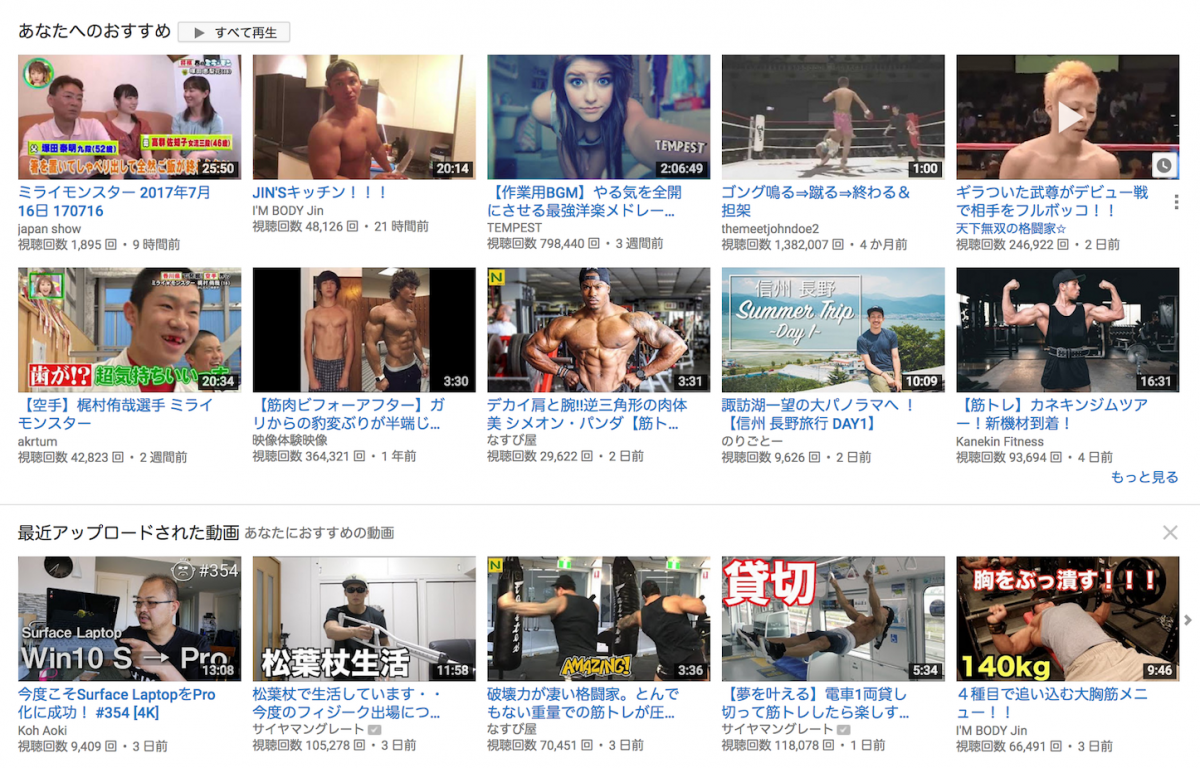Click the 140kg bench press video thumbnail
The image size is (1200, 768).
1067,620
